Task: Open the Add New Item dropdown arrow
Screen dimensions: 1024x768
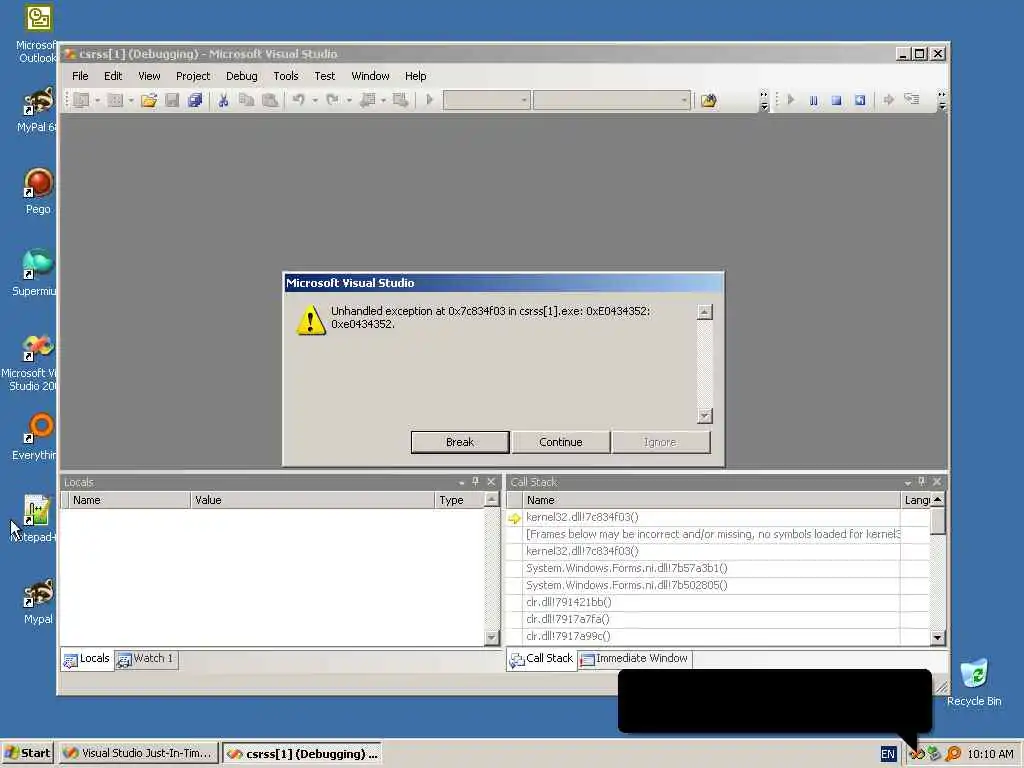Action: click(x=131, y=100)
